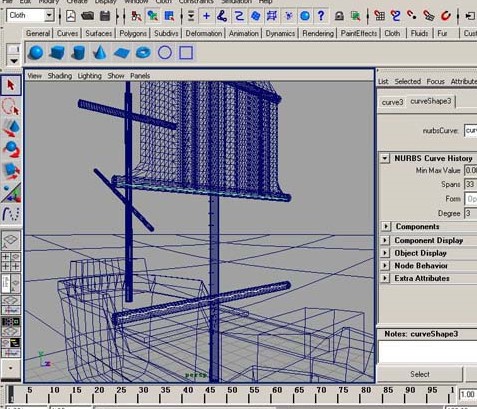The height and width of the screenshot is (409, 477).
Task: Expand the Component Display section
Action: pyautogui.click(x=386, y=240)
